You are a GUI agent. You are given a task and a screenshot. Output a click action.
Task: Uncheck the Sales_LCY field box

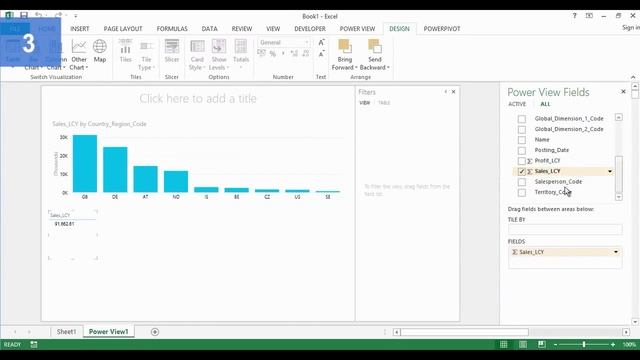tap(522, 171)
